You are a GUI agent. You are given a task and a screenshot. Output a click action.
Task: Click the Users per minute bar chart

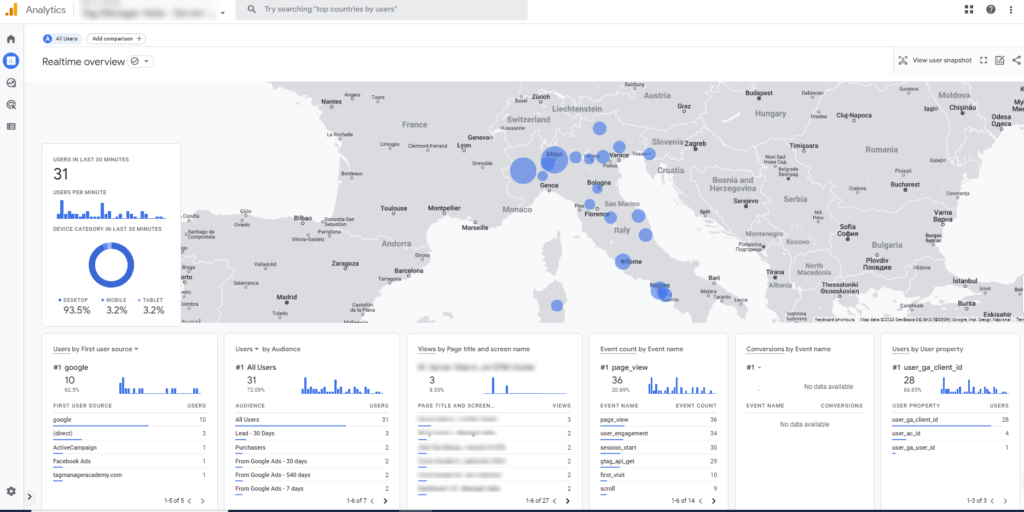click(111, 210)
